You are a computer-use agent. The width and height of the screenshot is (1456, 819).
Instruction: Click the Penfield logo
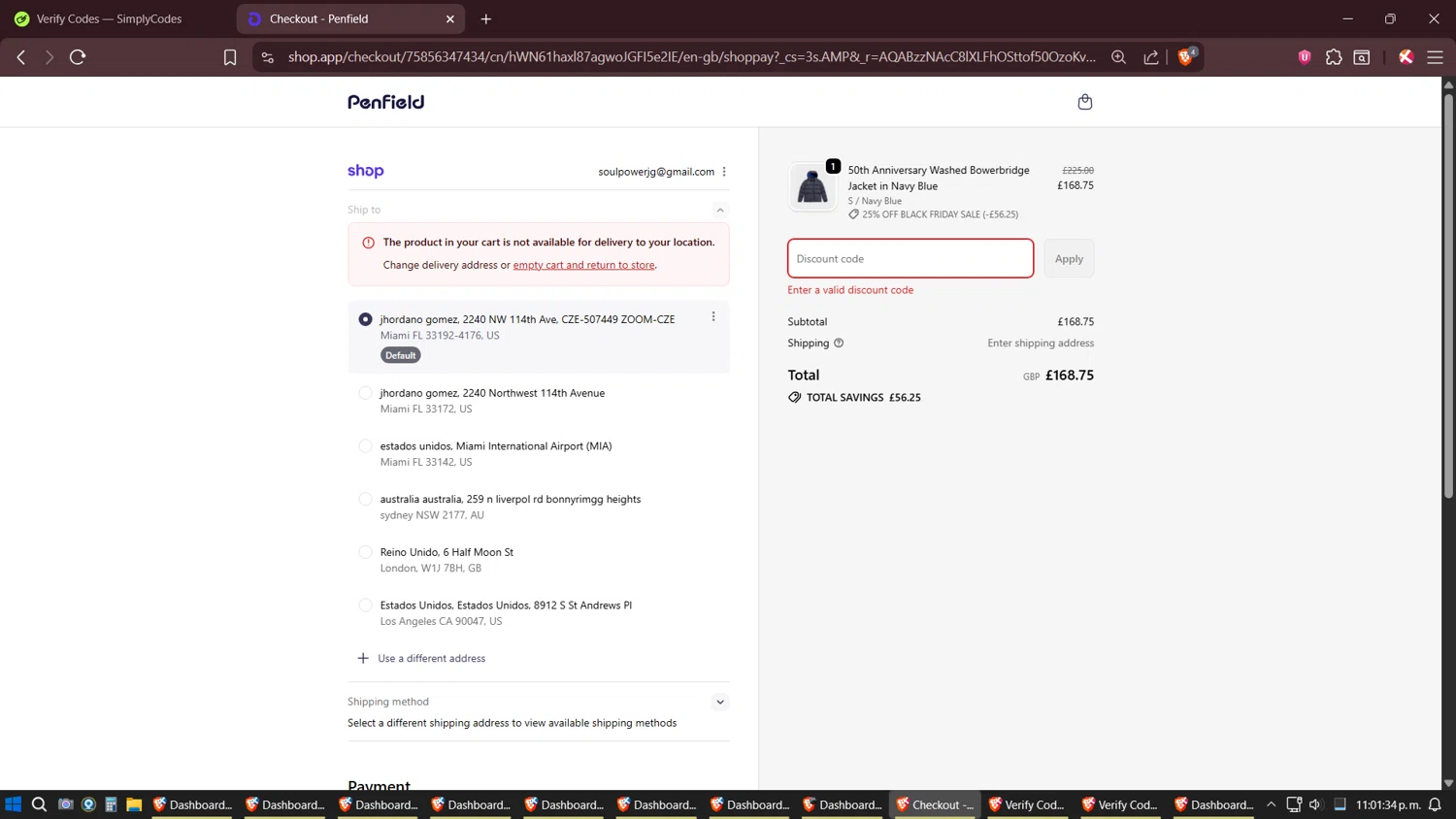click(385, 102)
